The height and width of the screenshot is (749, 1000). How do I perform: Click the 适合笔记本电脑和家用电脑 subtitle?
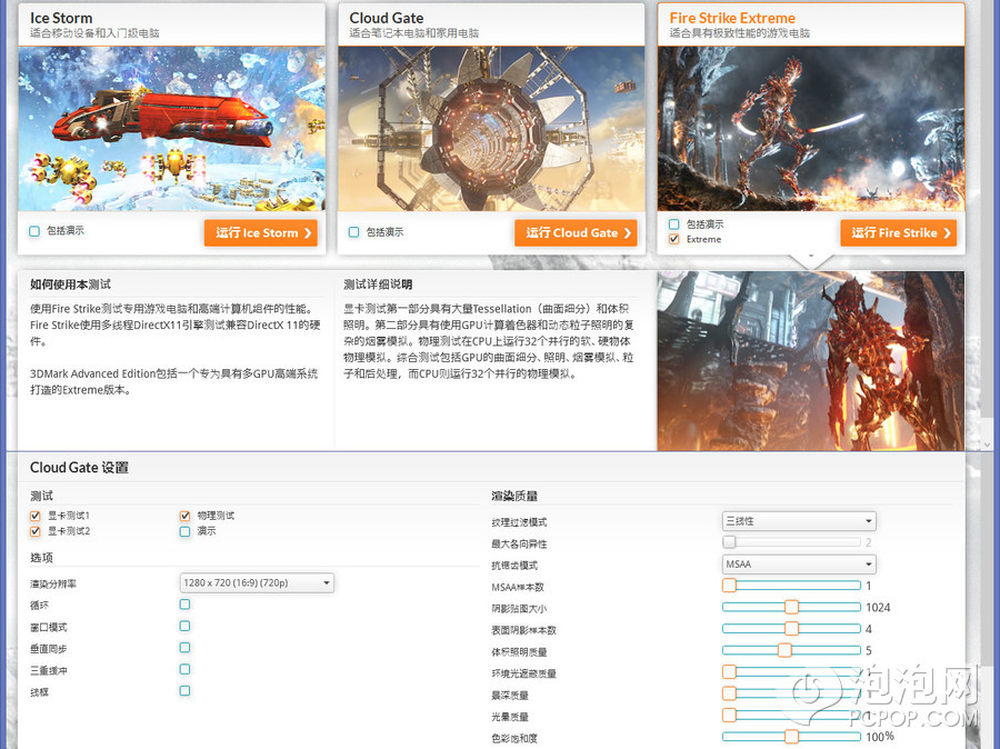coord(414,33)
